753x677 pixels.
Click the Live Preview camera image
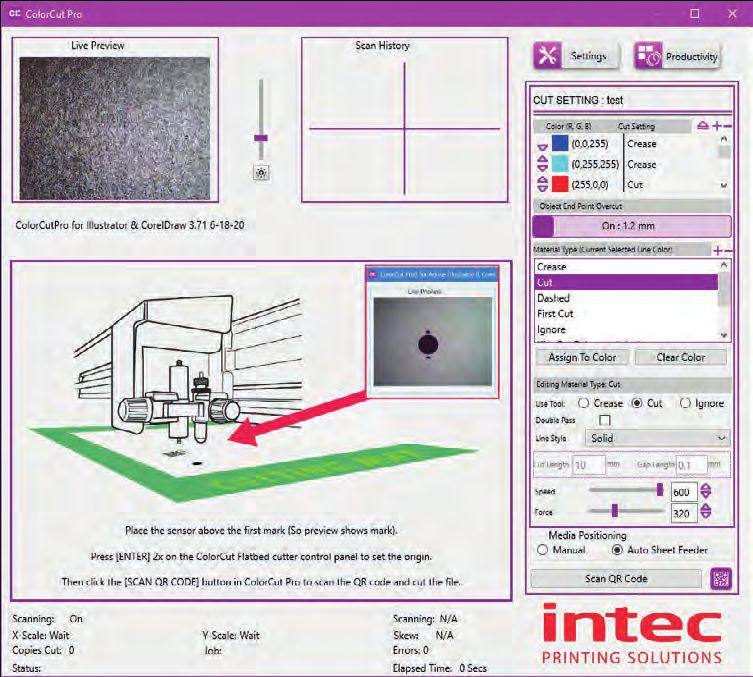pyautogui.click(x=115, y=128)
